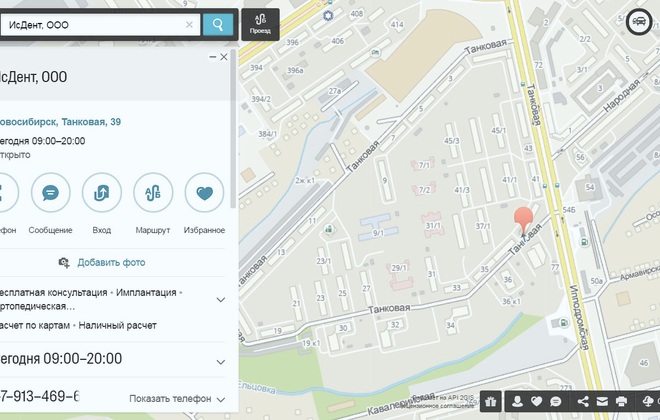Screen dimensions: 660x420
Task: Clear the search field with the X
Action: pyautogui.click(x=191, y=24)
